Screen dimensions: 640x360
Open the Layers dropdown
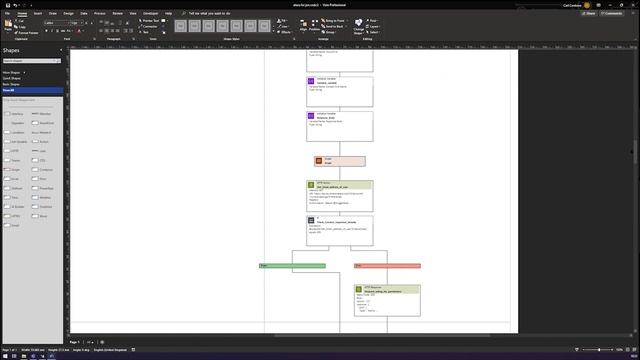pyautogui.click(x=373, y=27)
